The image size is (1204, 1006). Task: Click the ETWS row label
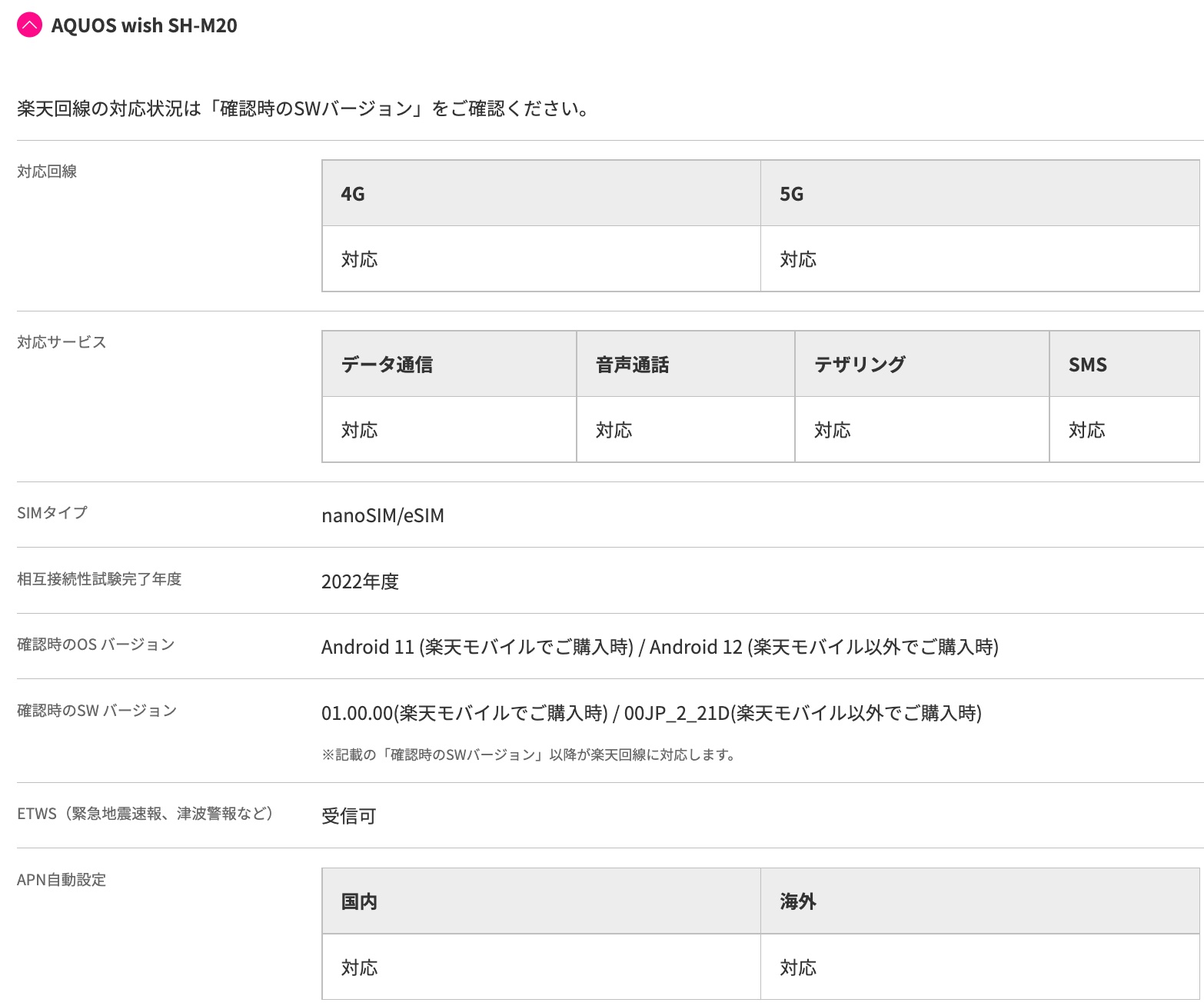[x=145, y=813]
